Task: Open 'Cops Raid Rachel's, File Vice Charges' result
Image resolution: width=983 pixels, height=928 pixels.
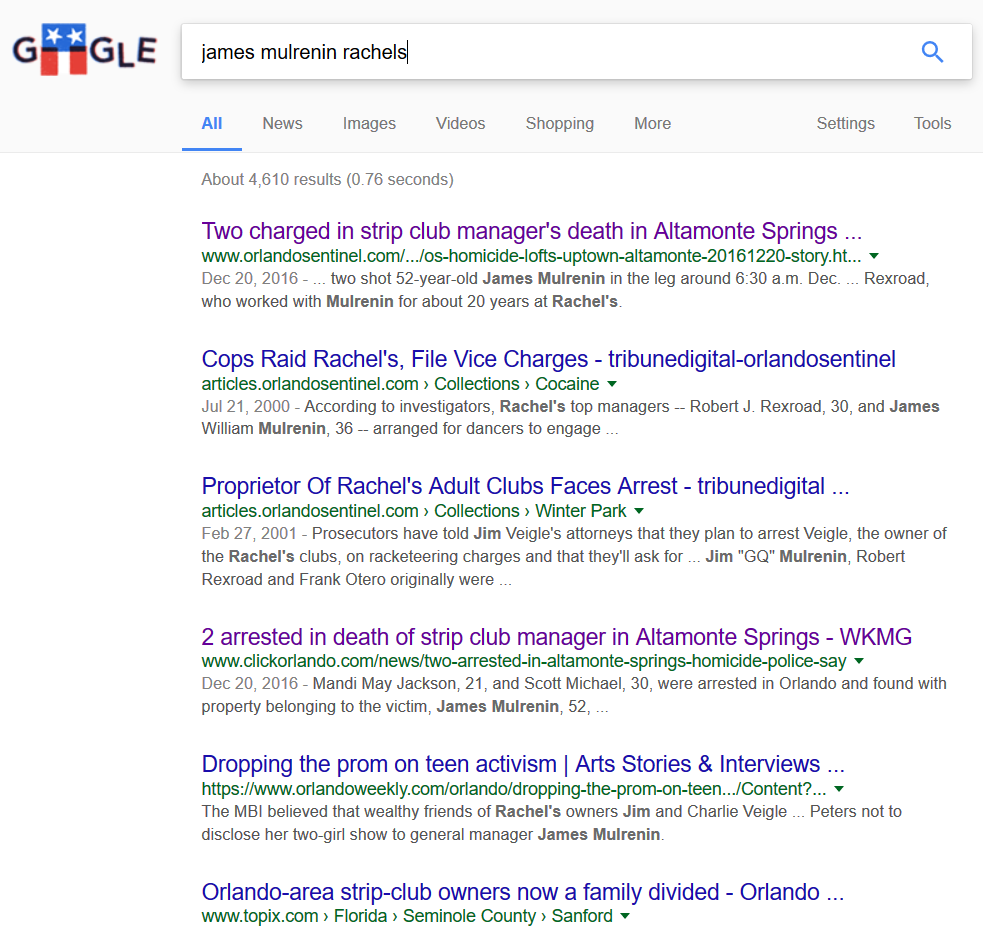Action: [x=549, y=359]
